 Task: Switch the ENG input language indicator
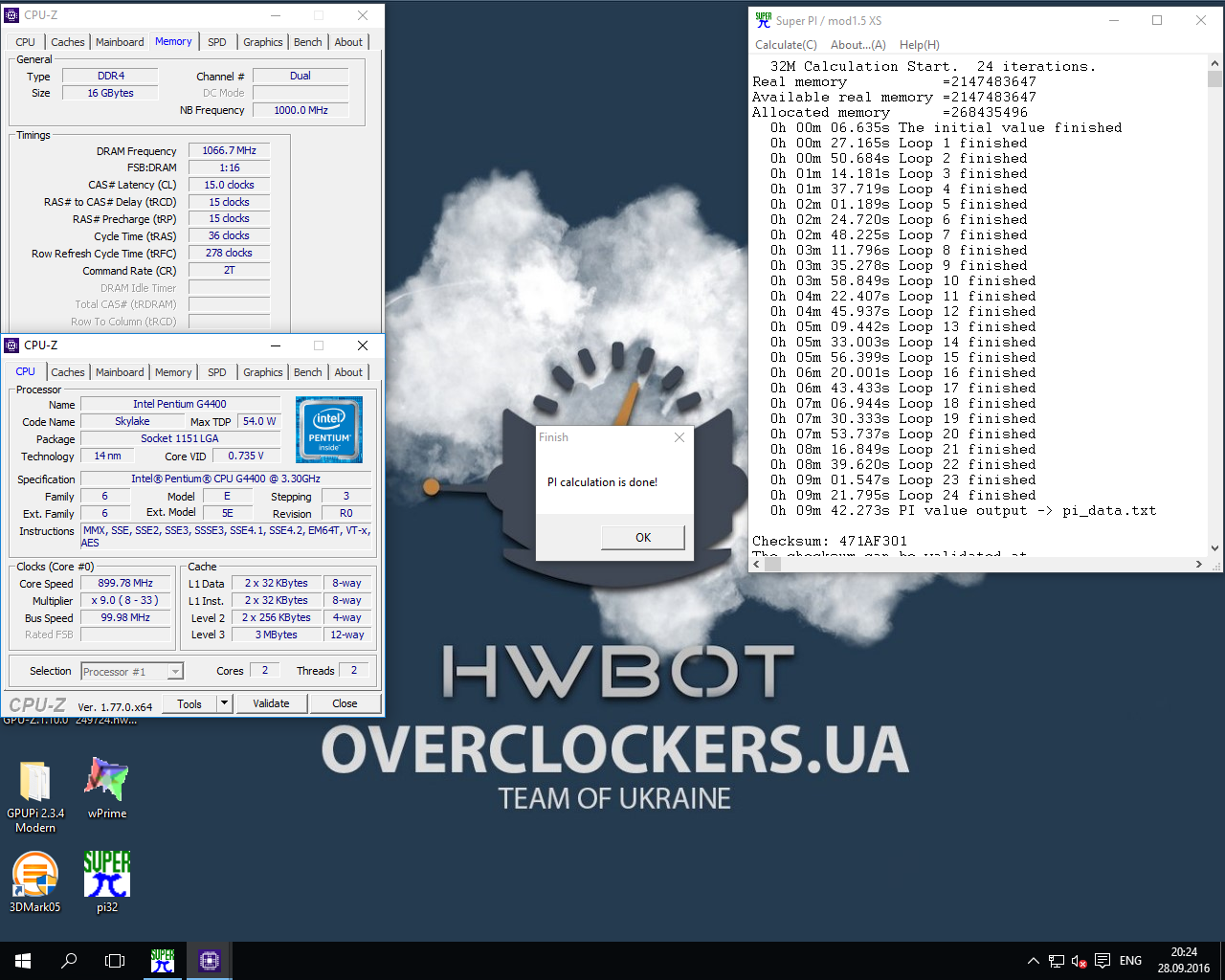pyautogui.click(x=1130, y=961)
